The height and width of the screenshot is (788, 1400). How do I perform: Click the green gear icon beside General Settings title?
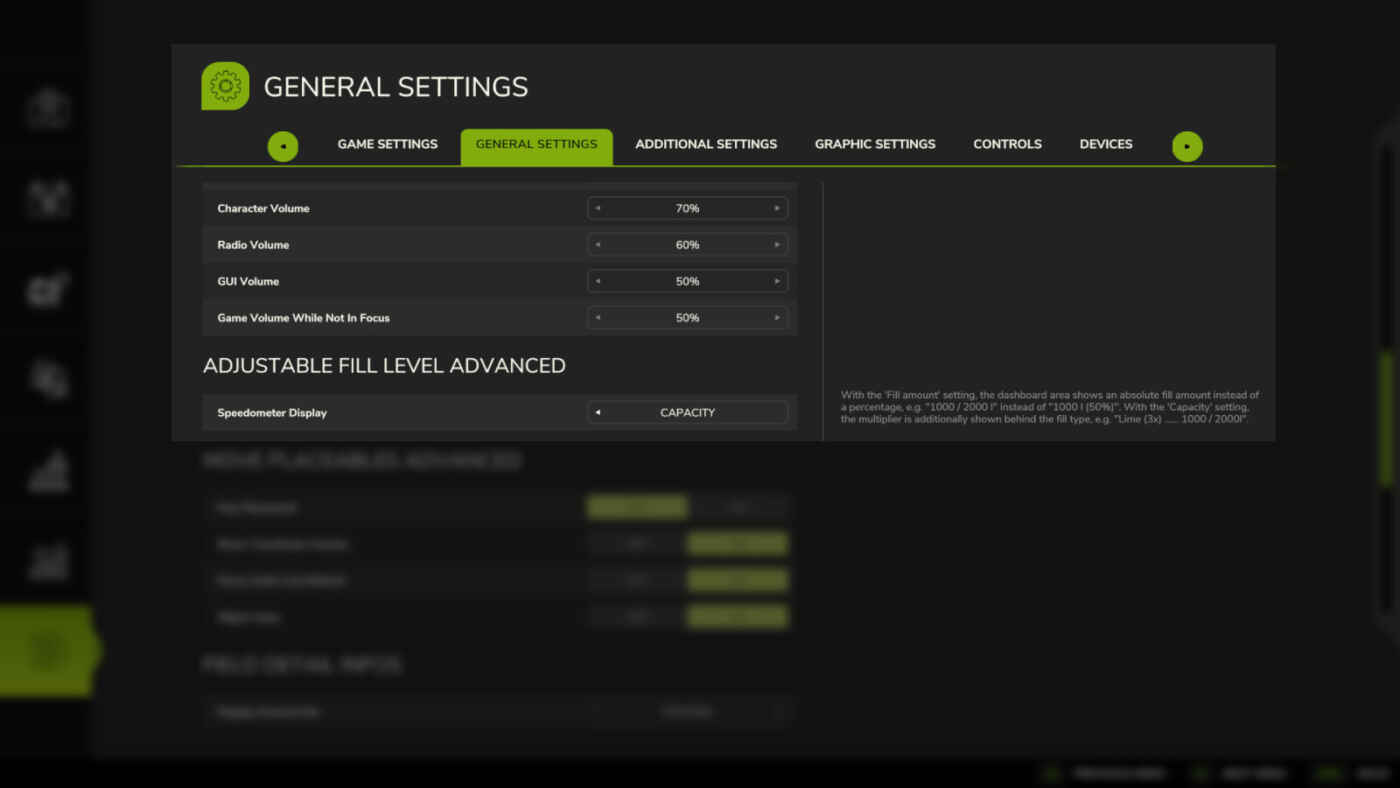point(225,86)
